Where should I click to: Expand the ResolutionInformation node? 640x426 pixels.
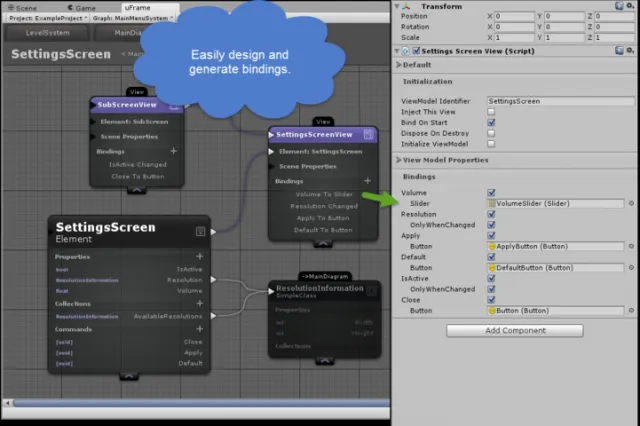[324, 361]
